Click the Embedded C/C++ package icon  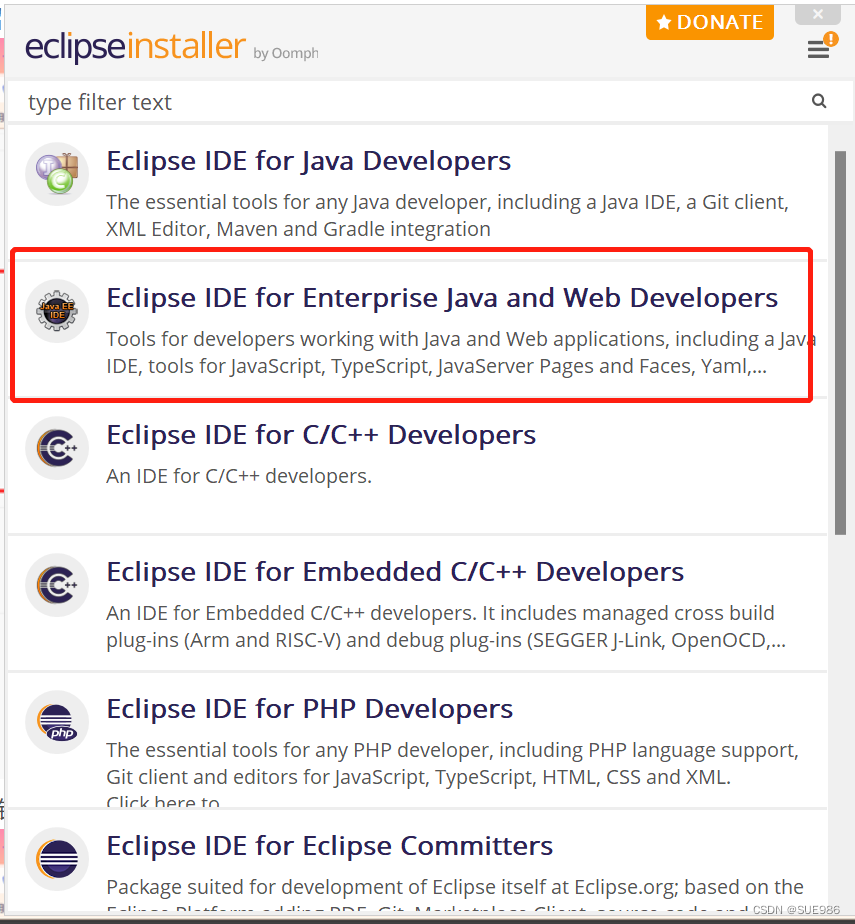point(56,585)
